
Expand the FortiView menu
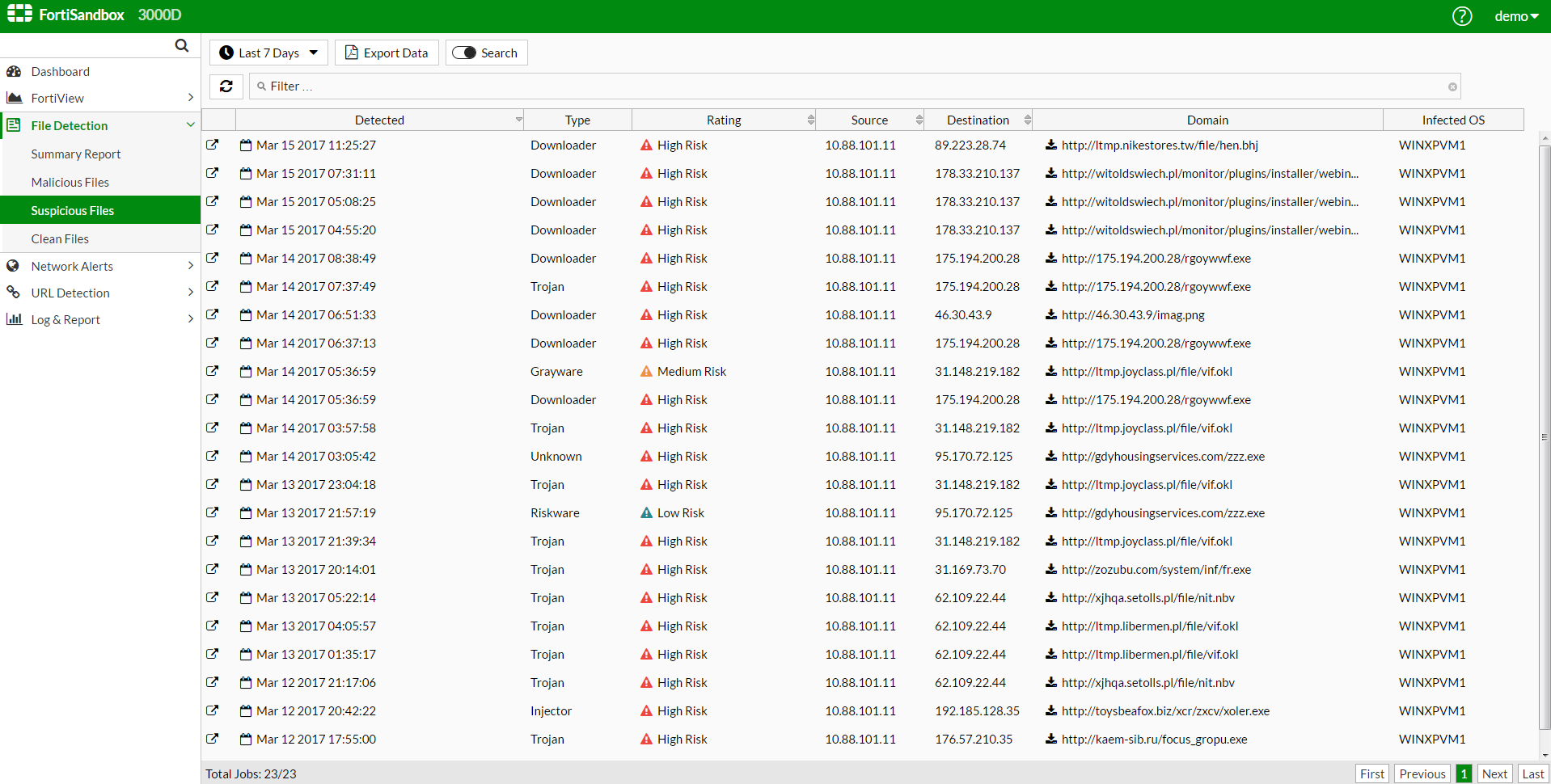(191, 98)
